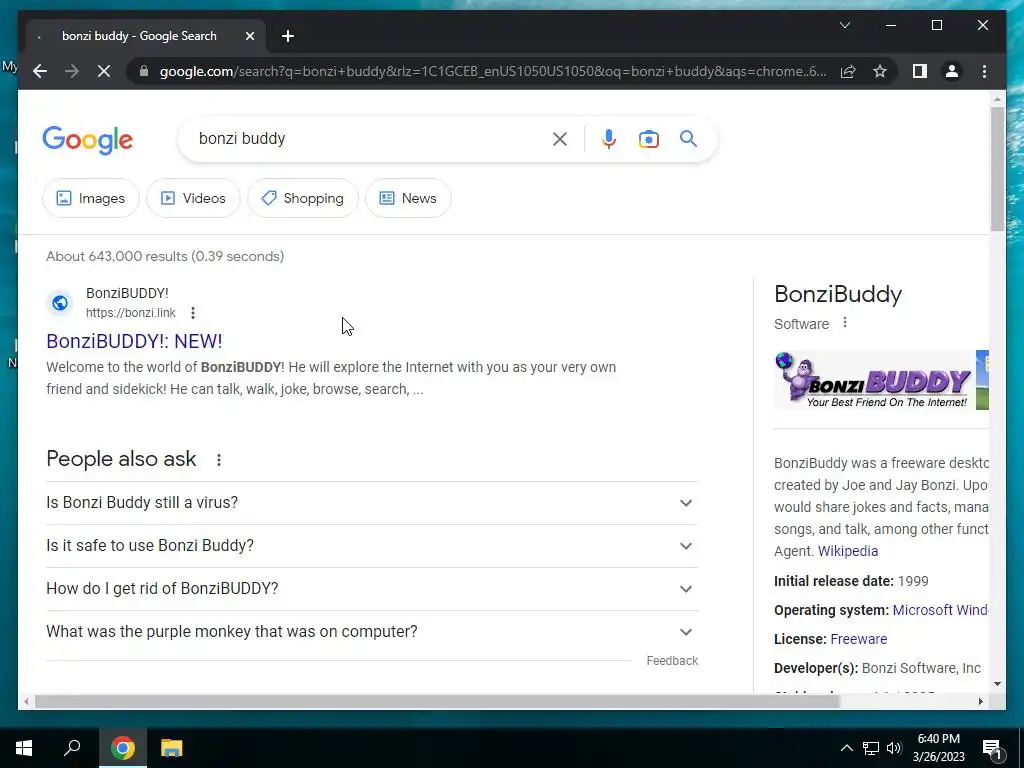
Task: Click the BonziBuddy knowledge panel title
Action: (x=838, y=295)
